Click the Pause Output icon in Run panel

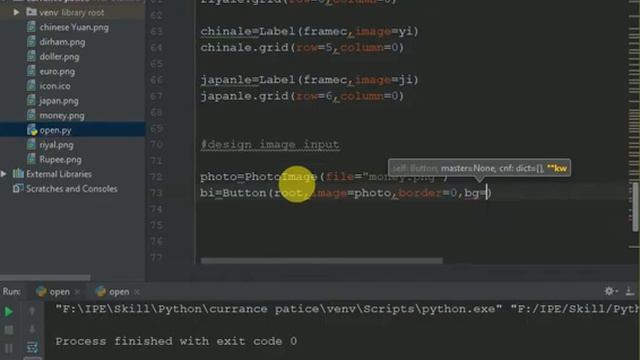pos(9,348)
